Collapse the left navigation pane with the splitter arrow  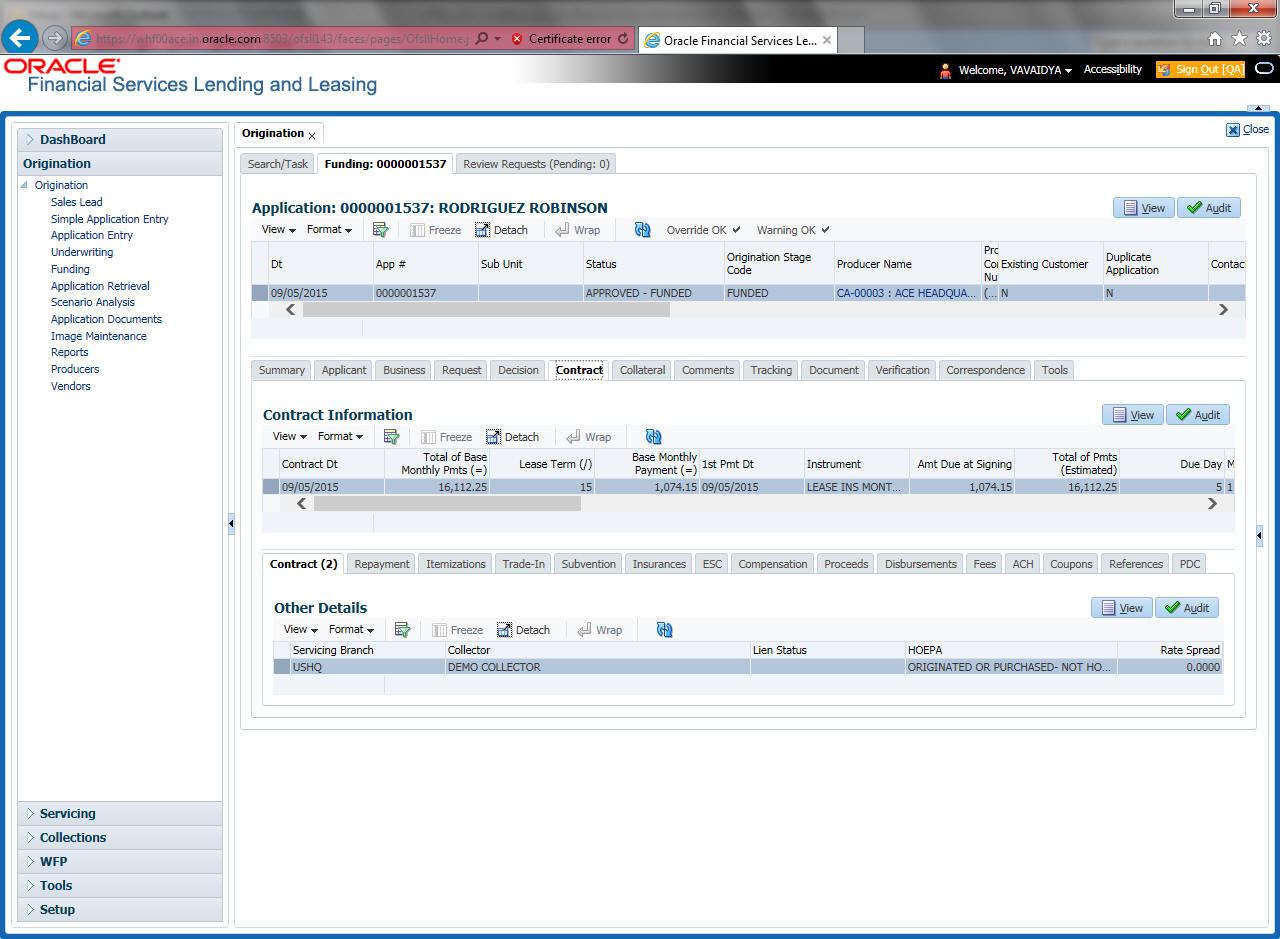pyautogui.click(x=231, y=523)
